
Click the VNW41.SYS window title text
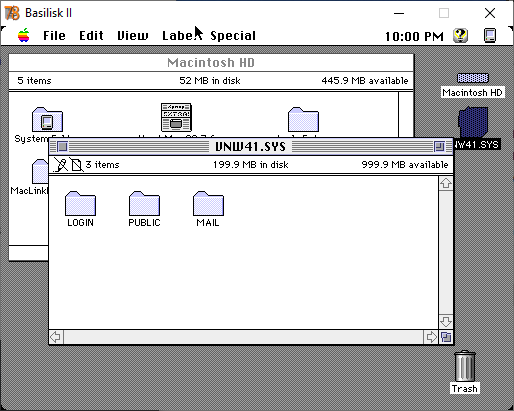click(x=250, y=147)
